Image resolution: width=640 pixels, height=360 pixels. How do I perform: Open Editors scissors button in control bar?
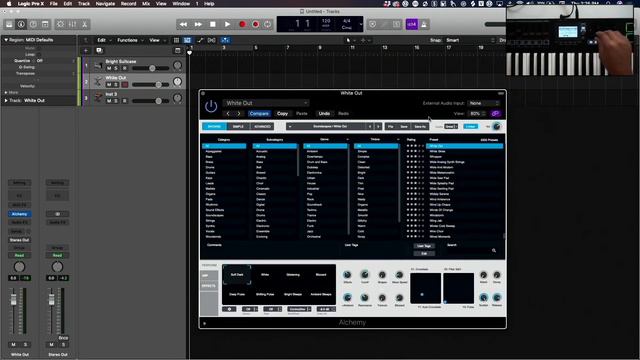[84, 24]
